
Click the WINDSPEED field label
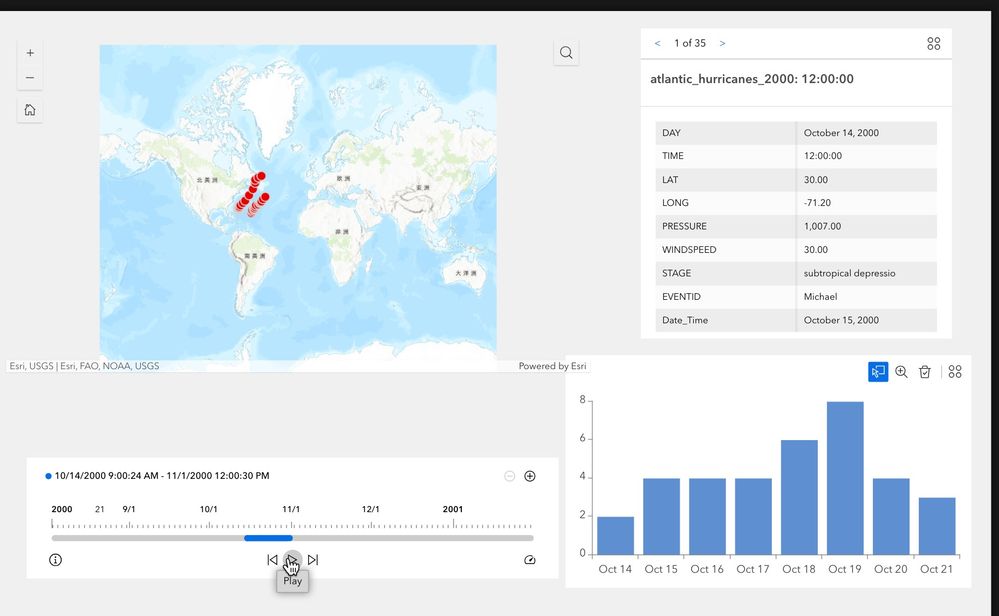(689, 250)
